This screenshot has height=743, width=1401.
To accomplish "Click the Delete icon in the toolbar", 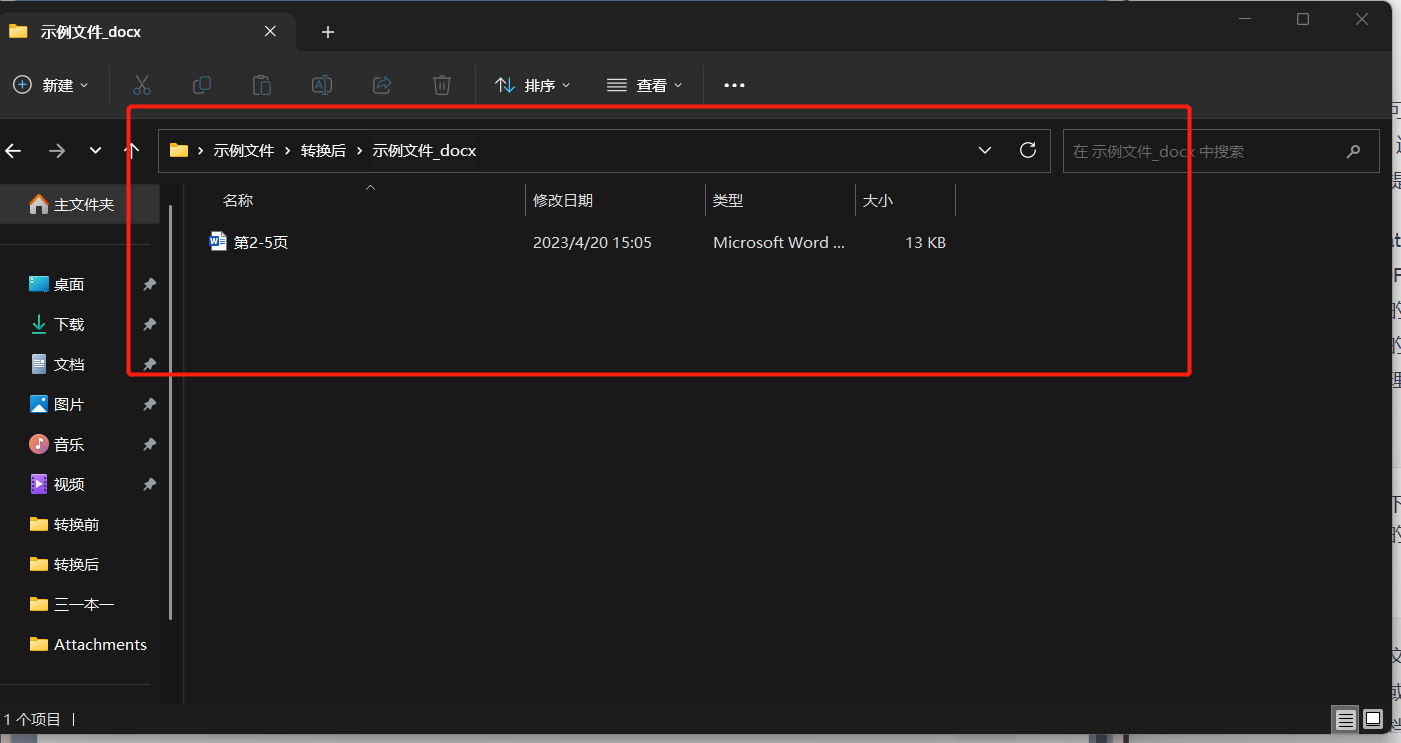I will pos(441,85).
